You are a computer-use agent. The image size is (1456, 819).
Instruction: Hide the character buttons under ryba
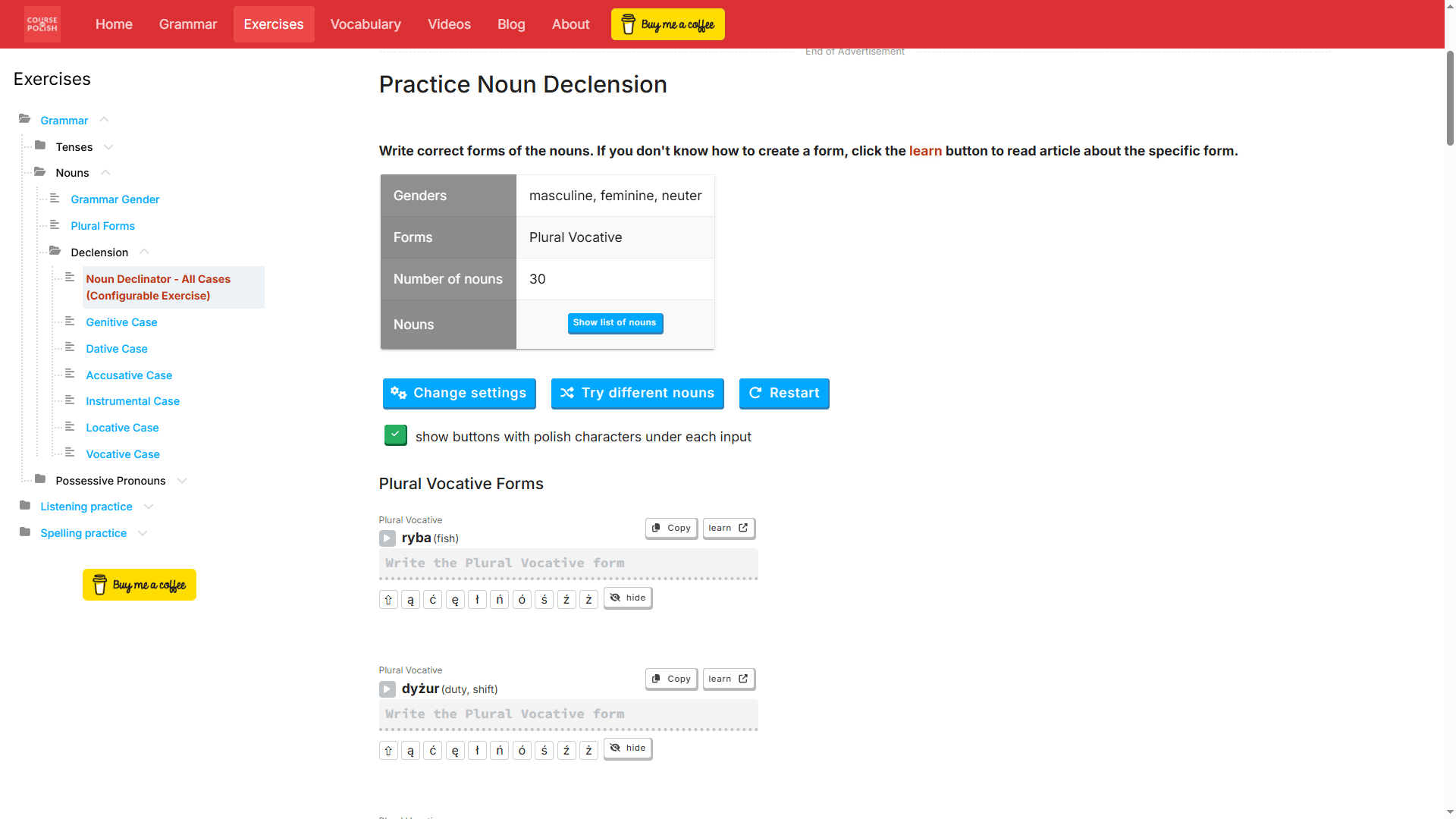tap(627, 598)
